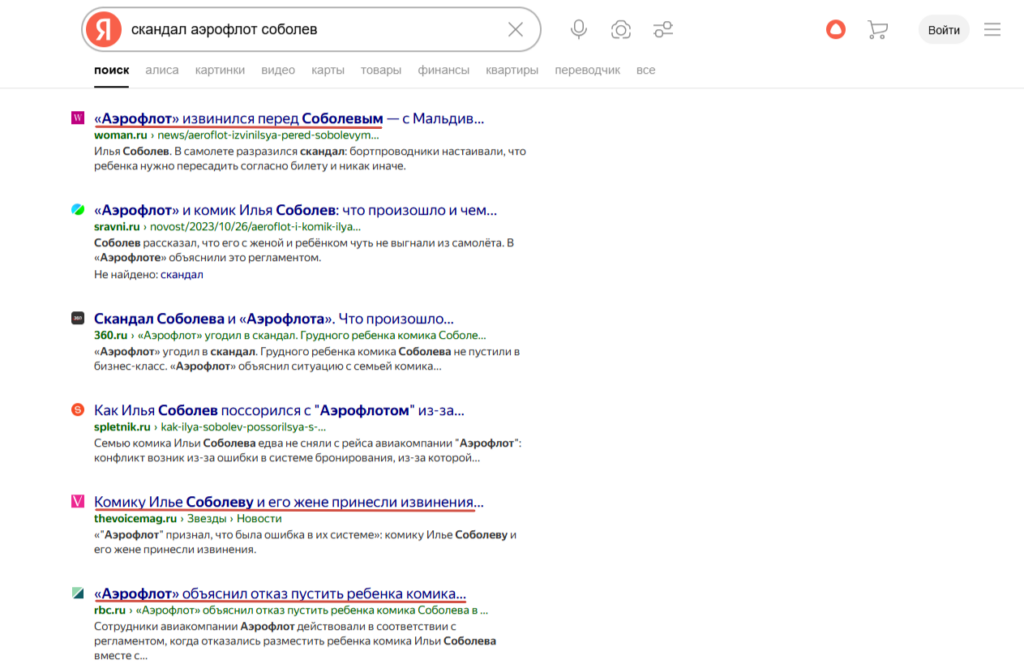This screenshot has height=664, width=1024.
Task: Focus the search input field
Action: tap(313, 29)
